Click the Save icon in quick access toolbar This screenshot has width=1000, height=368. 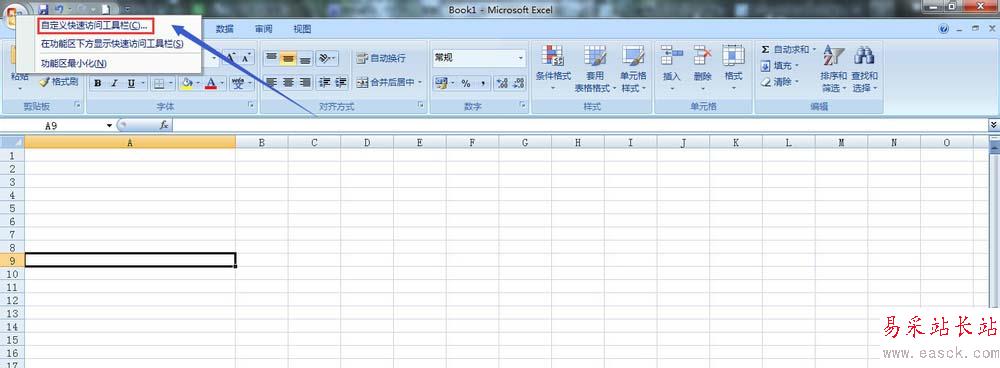43,9
